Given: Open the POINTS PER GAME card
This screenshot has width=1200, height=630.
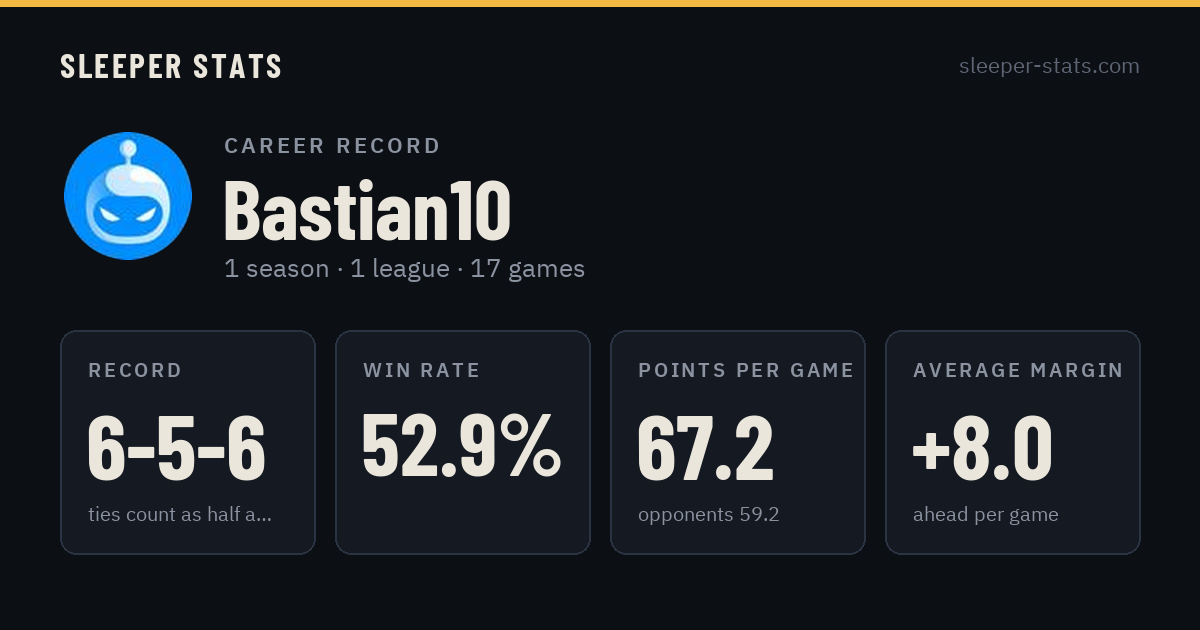Looking at the screenshot, I should pyautogui.click(x=738, y=442).
